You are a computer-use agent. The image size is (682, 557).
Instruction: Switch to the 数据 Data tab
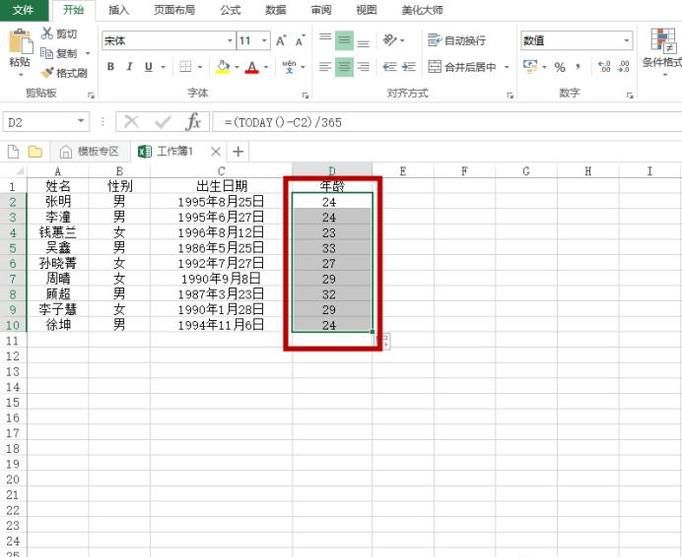pos(276,10)
